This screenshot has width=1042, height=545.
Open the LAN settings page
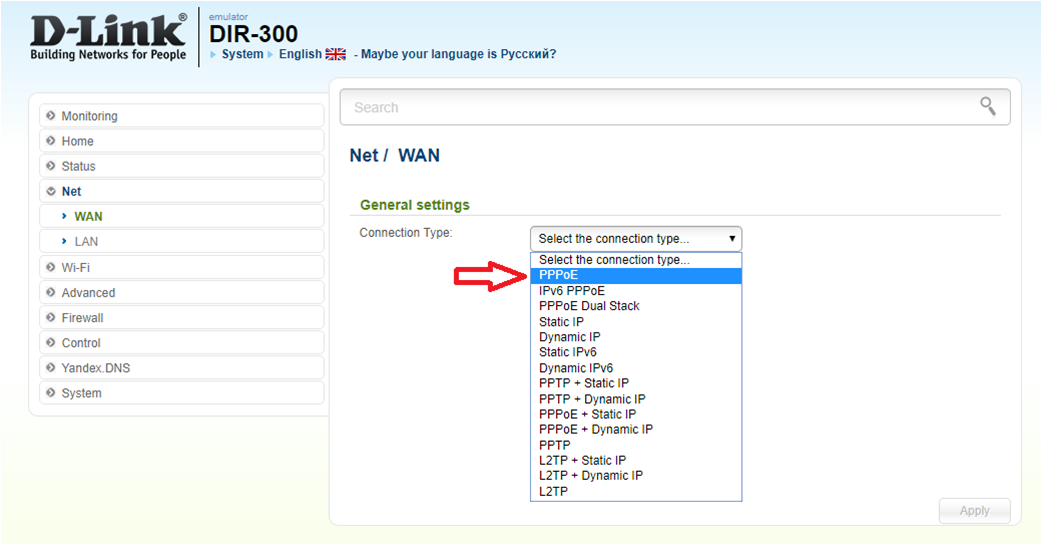click(x=86, y=241)
